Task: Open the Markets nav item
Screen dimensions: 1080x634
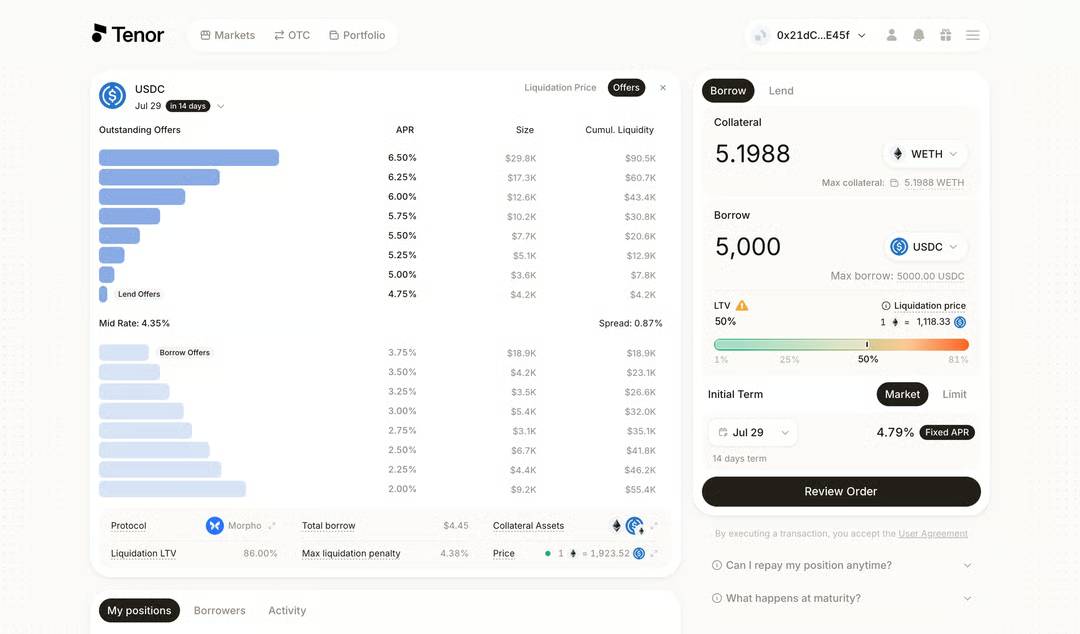Action: 227,35
